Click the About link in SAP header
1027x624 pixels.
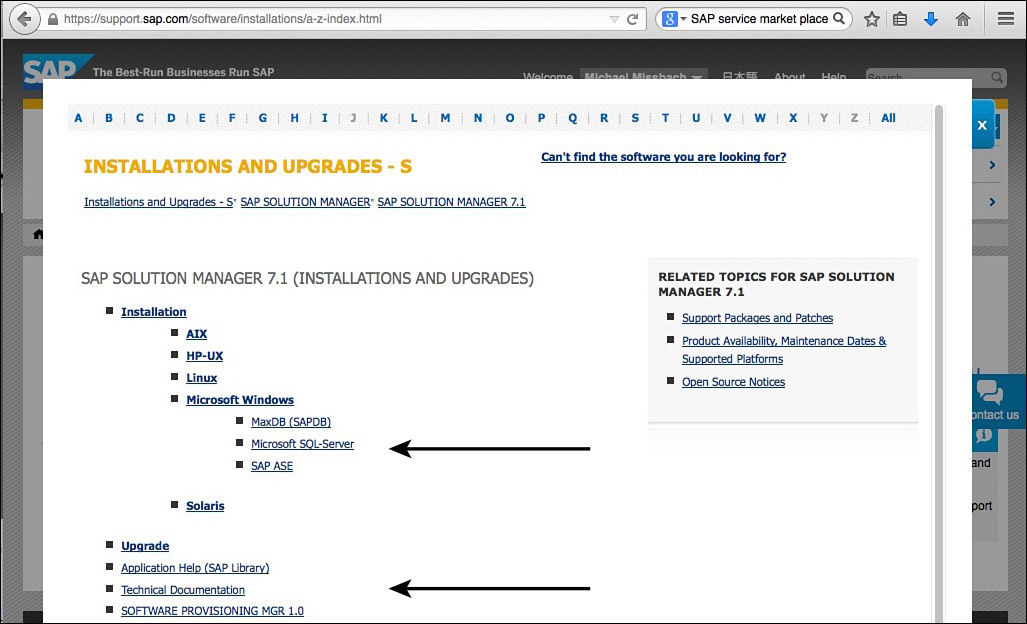pos(789,77)
